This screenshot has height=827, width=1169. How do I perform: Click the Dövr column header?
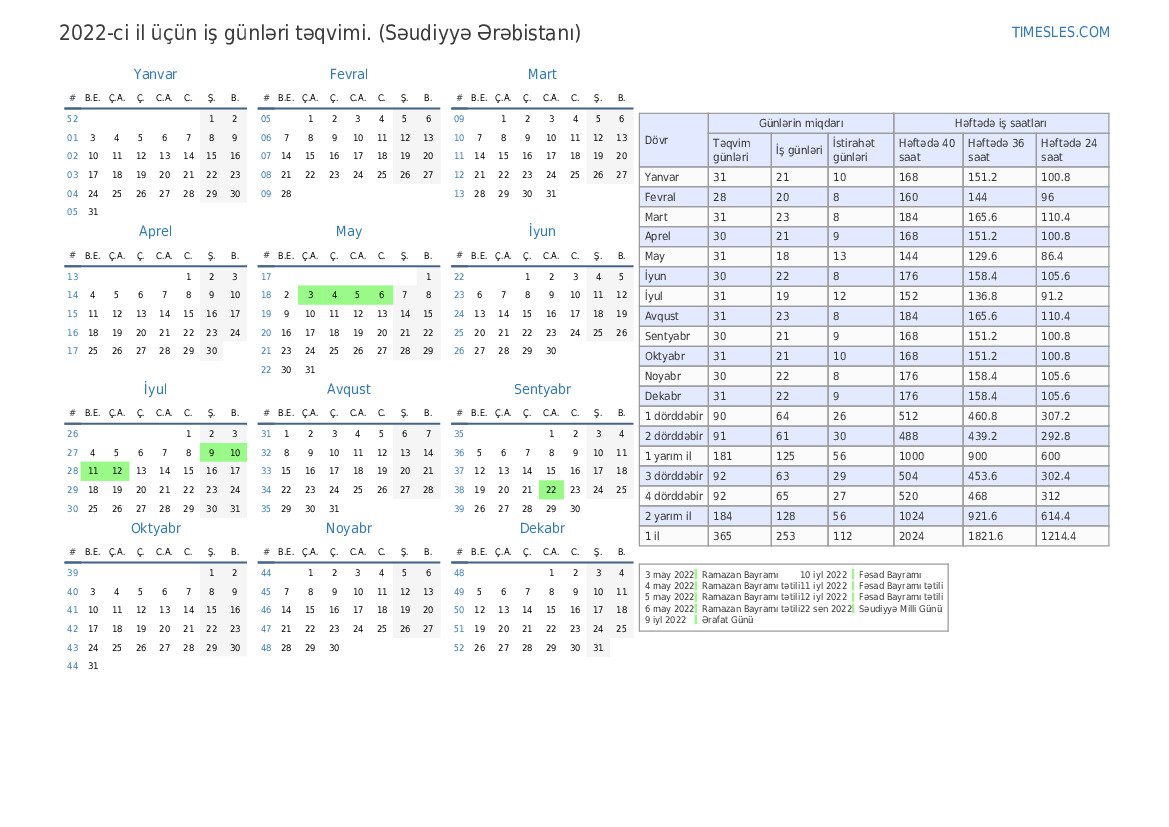click(x=673, y=140)
